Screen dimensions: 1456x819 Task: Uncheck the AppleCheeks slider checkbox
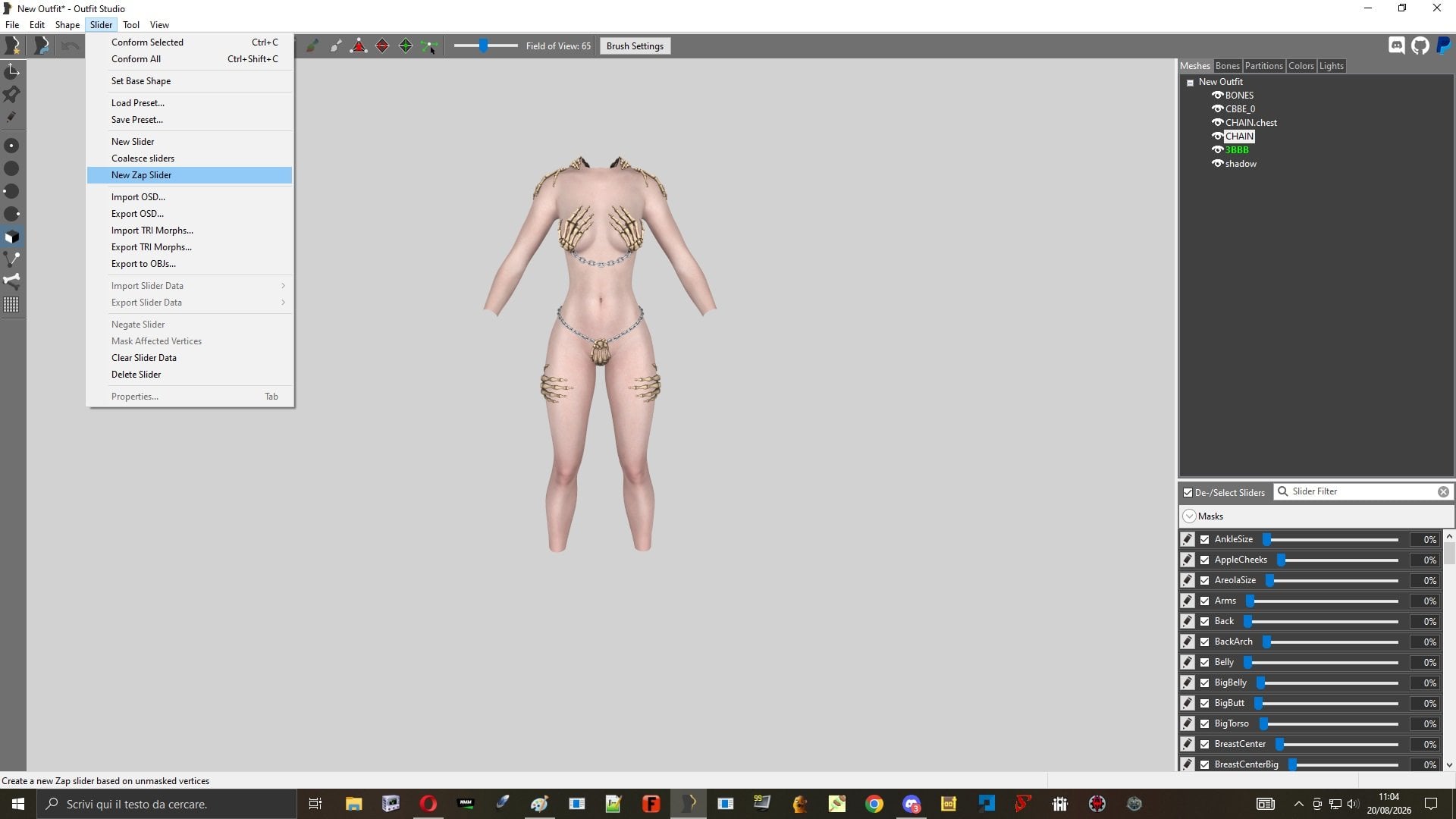[1205, 560]
